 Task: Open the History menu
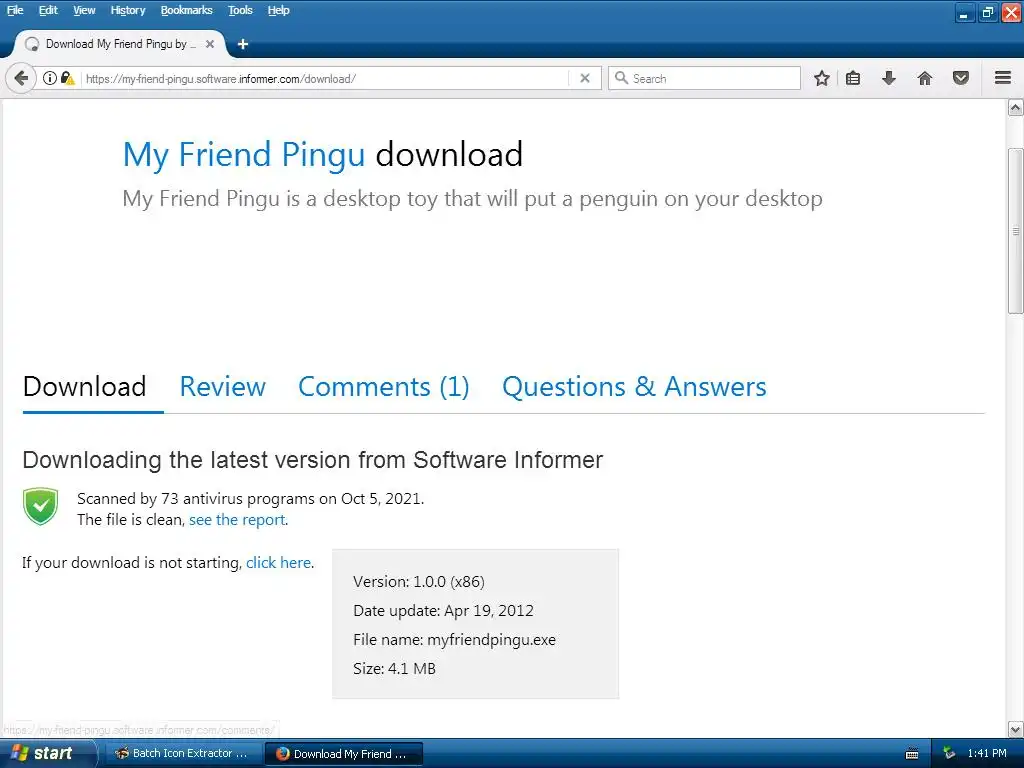(127, 10)
